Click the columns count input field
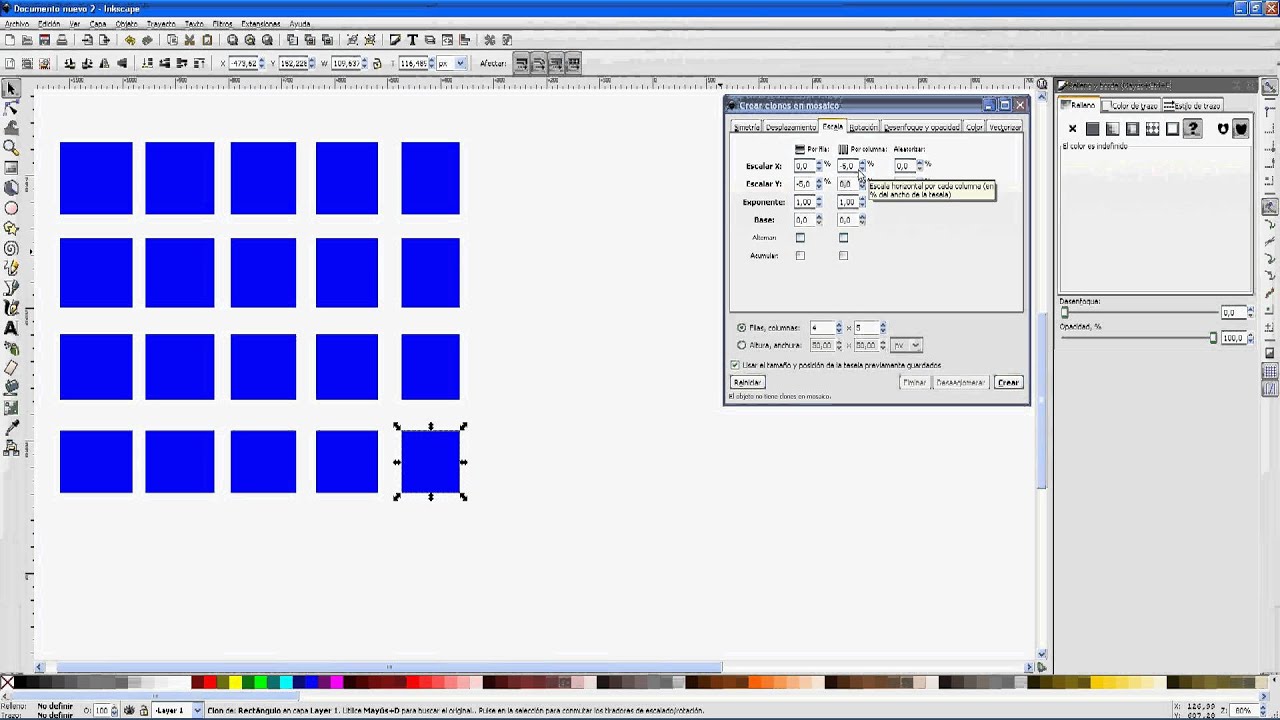The image size is (1280, 720). click(x=865, y=328)
